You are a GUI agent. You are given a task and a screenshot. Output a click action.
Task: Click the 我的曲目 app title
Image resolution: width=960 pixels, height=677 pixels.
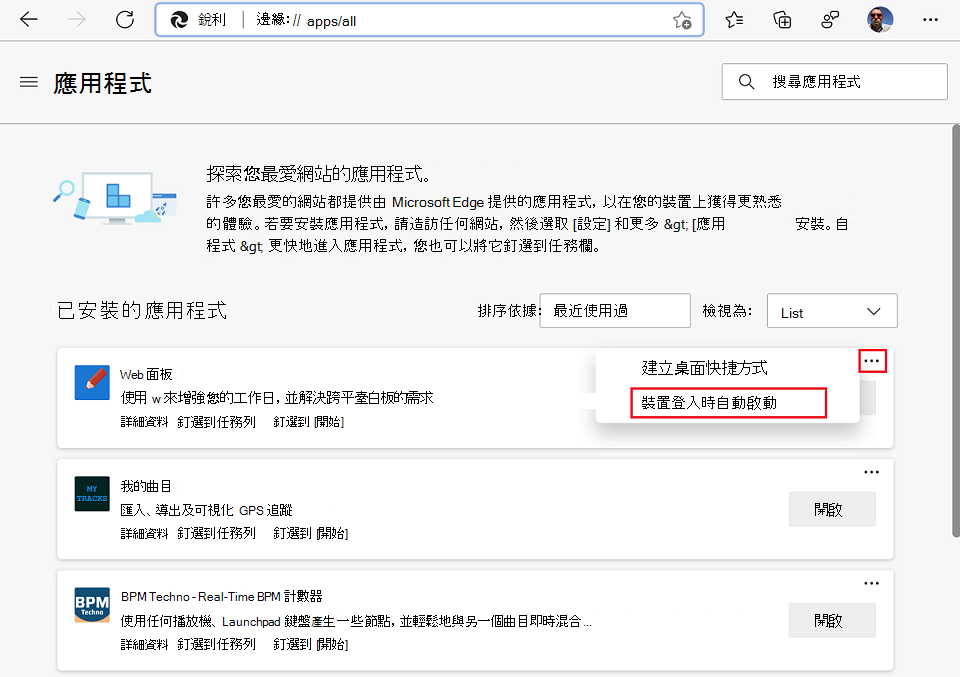pyautogui.click(x=146, y=487)
